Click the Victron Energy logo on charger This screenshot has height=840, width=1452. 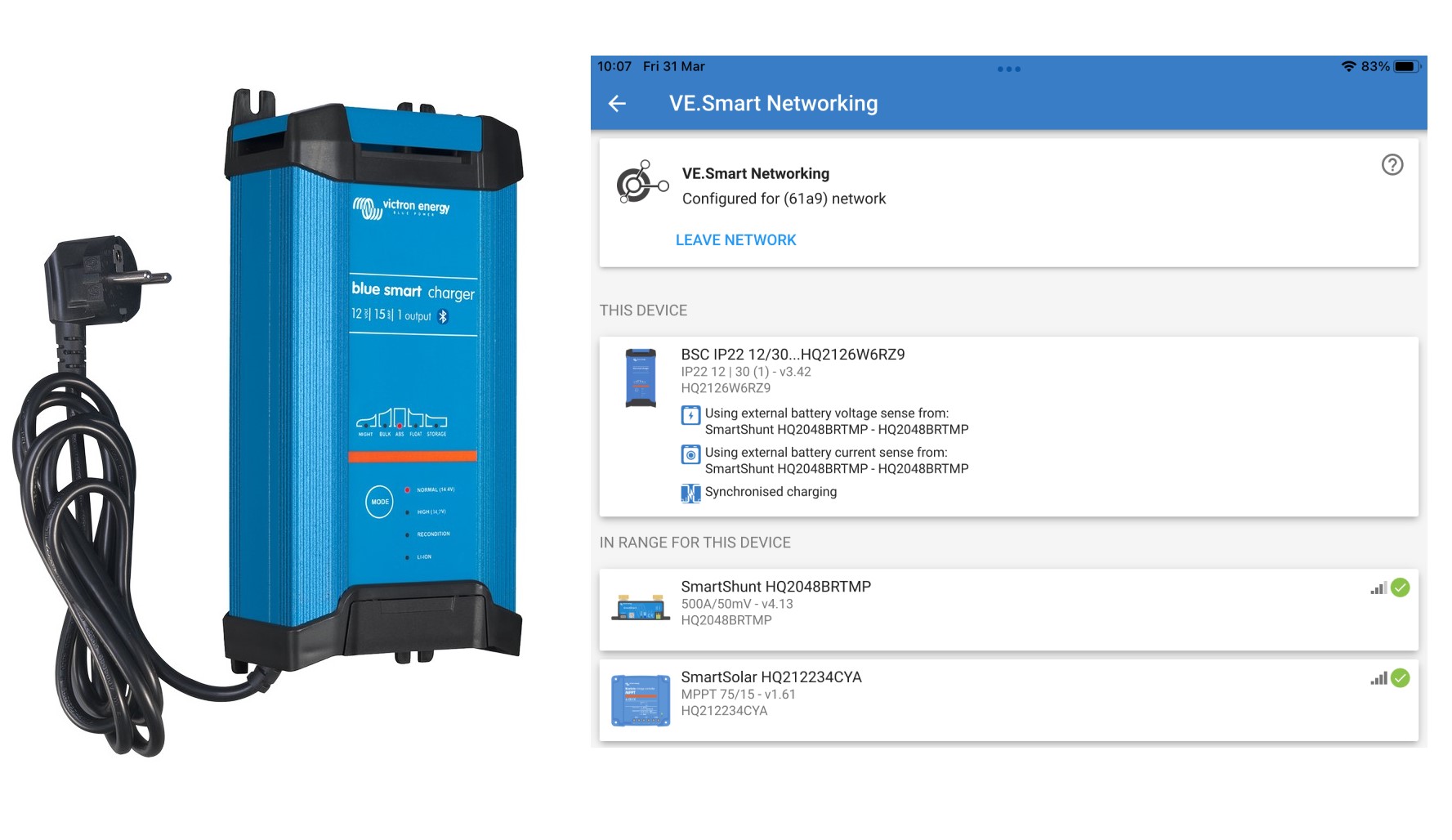tap(401, 208)
